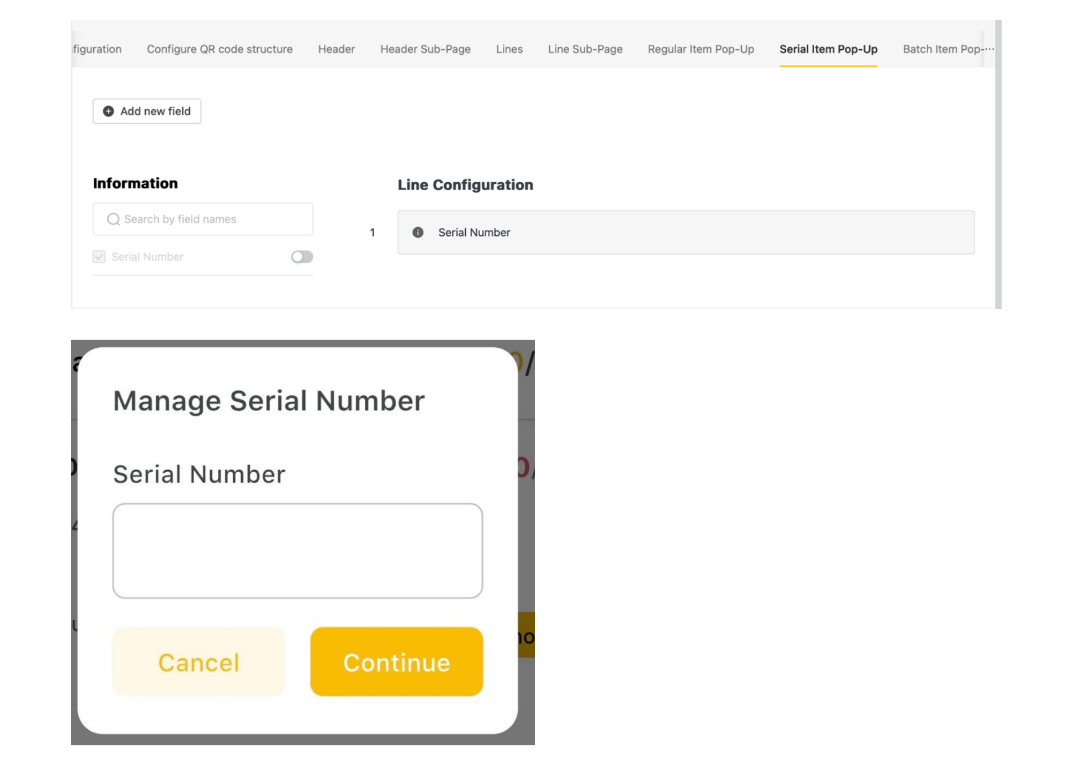Toggle the Serial Number switch
The image size is (1076, 758).
pos(301,257)
